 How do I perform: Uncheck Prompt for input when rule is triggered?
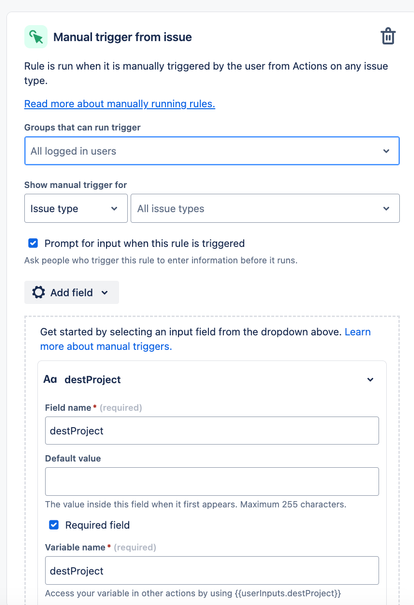pos(33,243)
